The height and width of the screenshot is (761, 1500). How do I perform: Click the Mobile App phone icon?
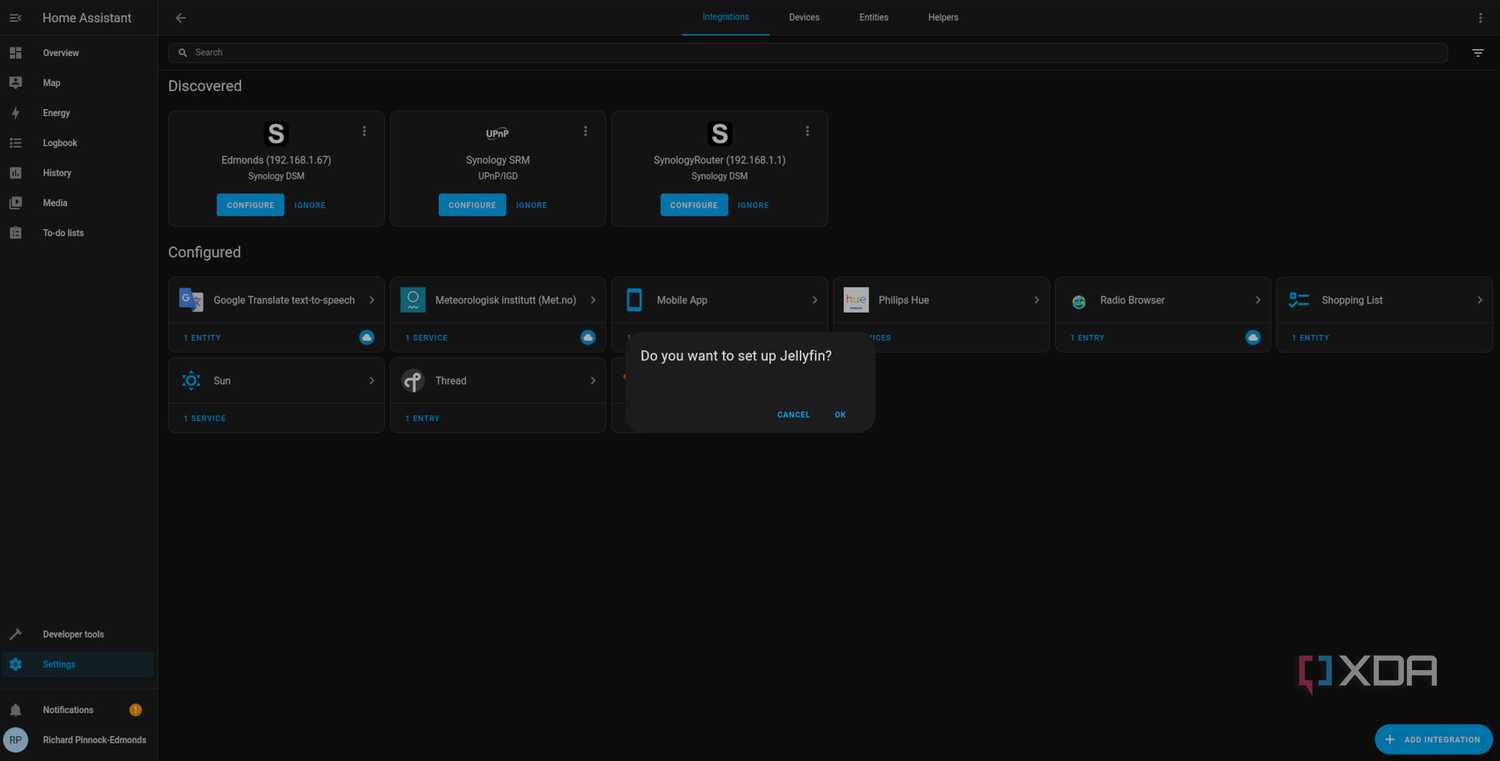(634, 300)
